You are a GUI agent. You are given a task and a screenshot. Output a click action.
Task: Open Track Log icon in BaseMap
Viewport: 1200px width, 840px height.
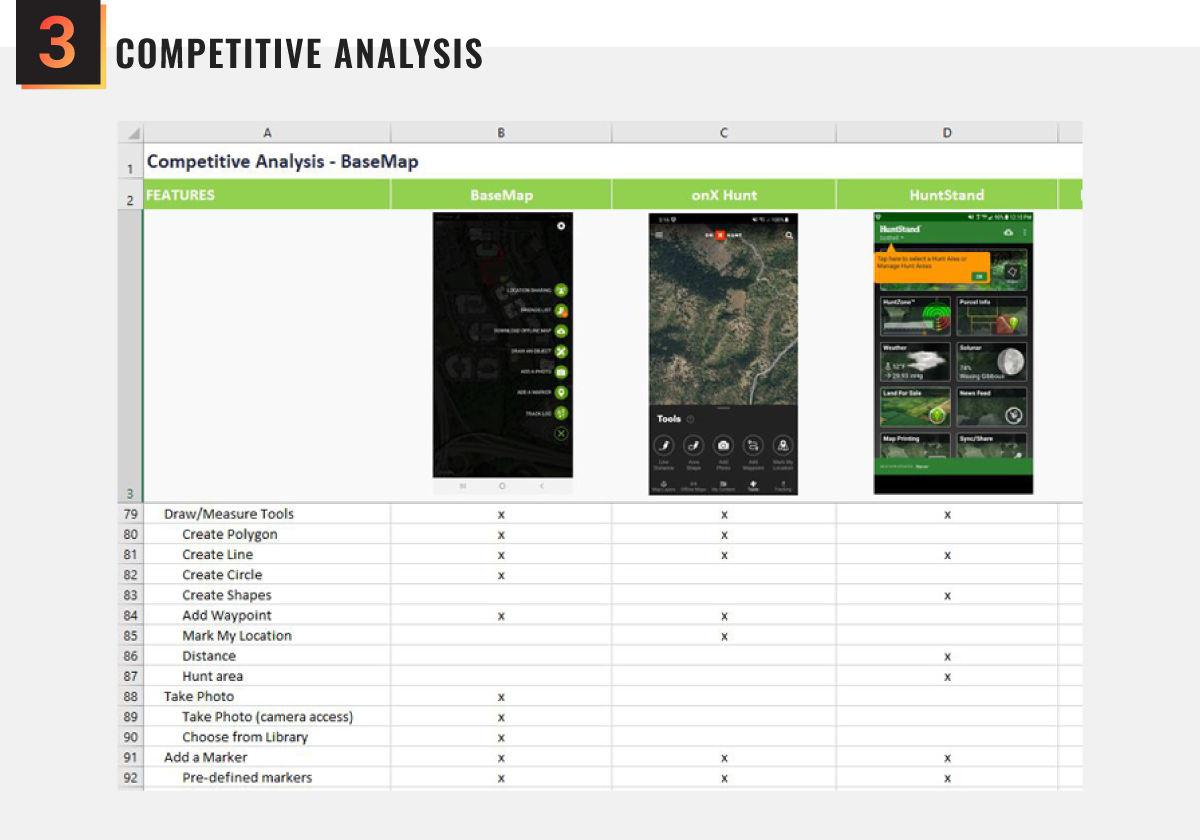pyautogui.click(x=561, y=412)
